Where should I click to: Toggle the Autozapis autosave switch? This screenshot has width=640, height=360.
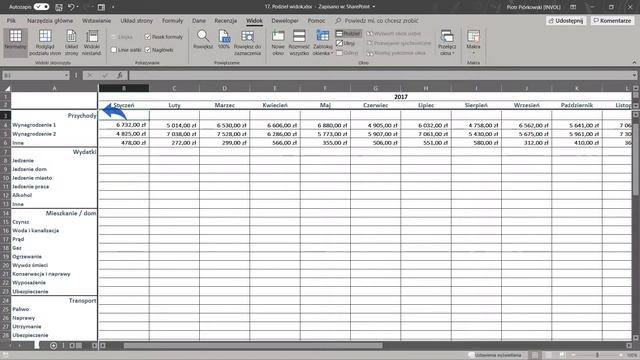tap(41, 7)
